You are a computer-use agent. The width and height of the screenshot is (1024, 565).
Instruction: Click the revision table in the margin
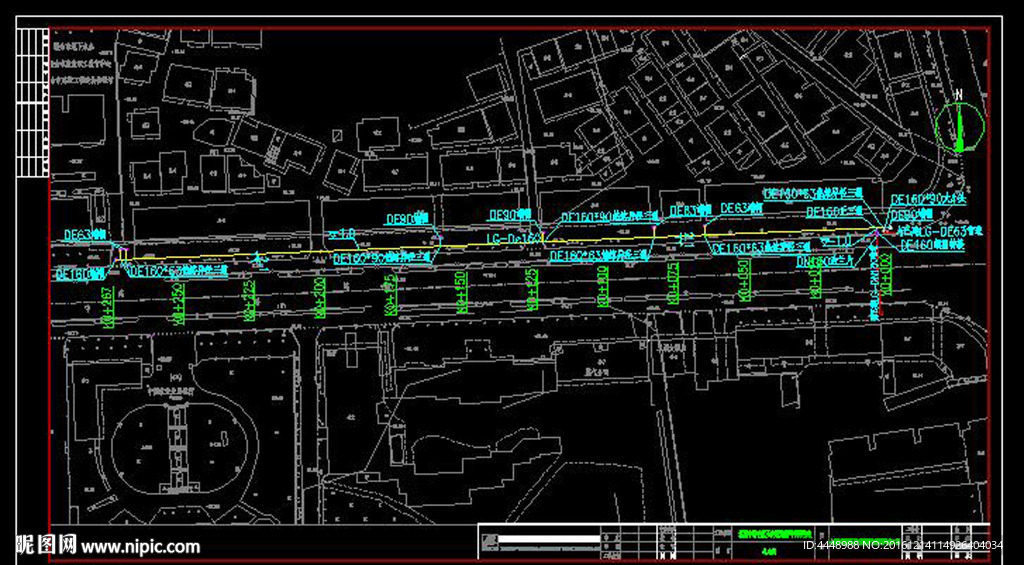(x=33, y=103)
